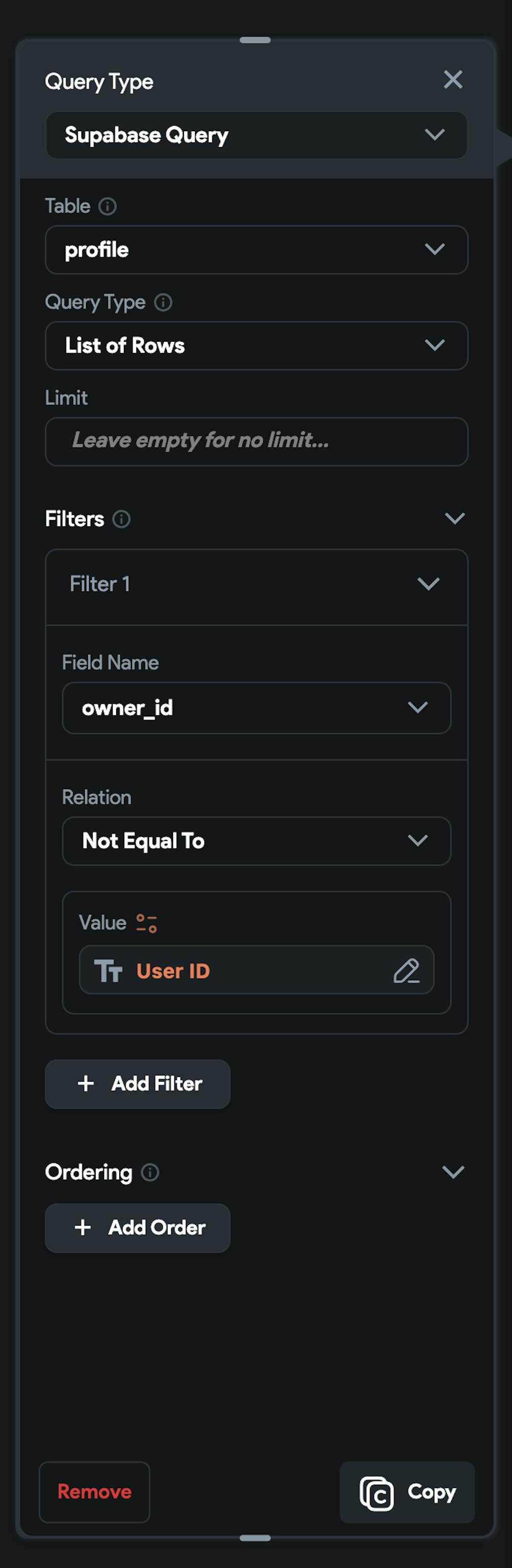The width and height of the screenshot is (512, 1568).
Task: Collapse the Ordering section
Action: point(453,1172)
